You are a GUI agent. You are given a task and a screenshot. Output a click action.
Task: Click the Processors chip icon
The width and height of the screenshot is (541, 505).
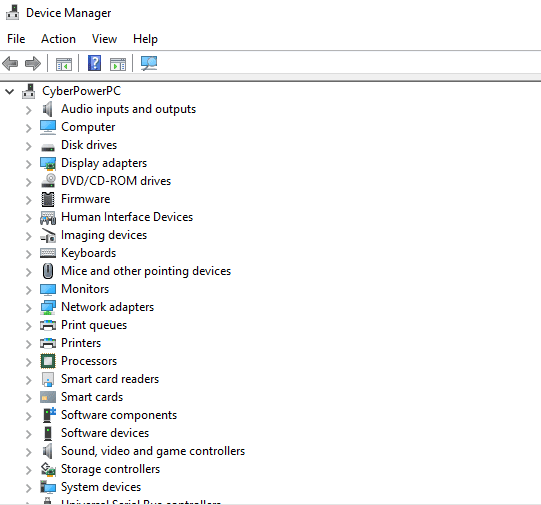point(48,361)
